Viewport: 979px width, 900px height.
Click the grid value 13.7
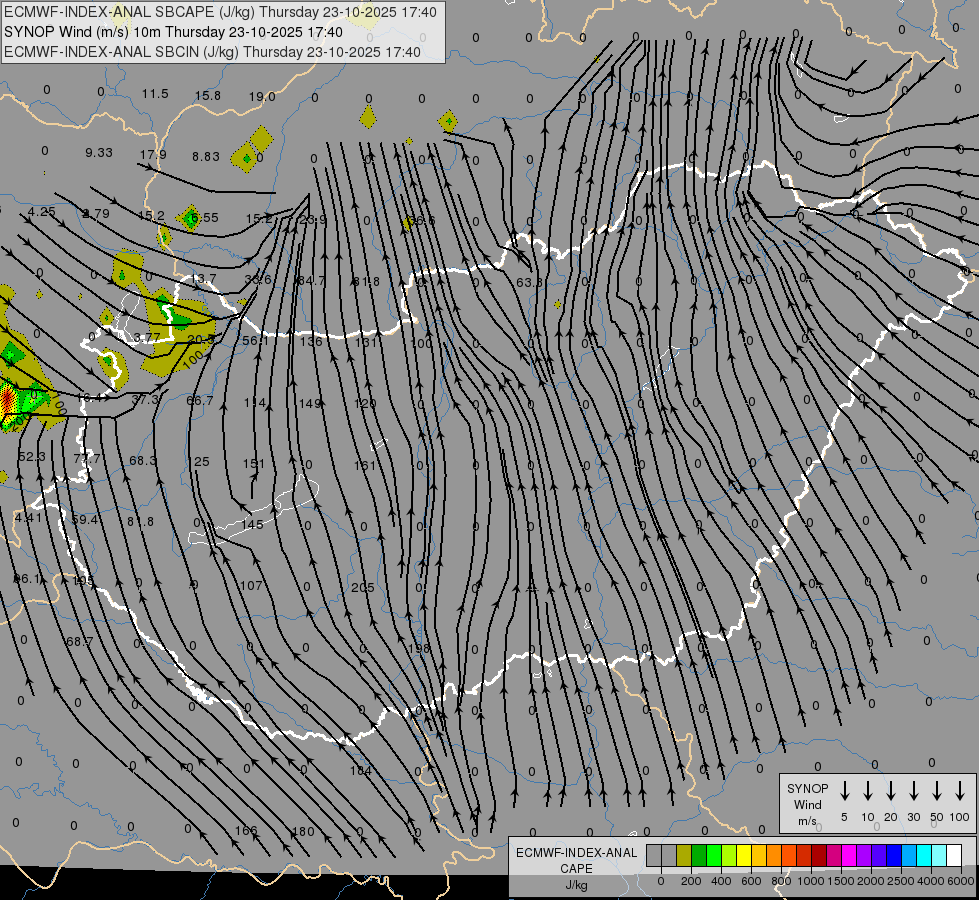coord(204,279)
